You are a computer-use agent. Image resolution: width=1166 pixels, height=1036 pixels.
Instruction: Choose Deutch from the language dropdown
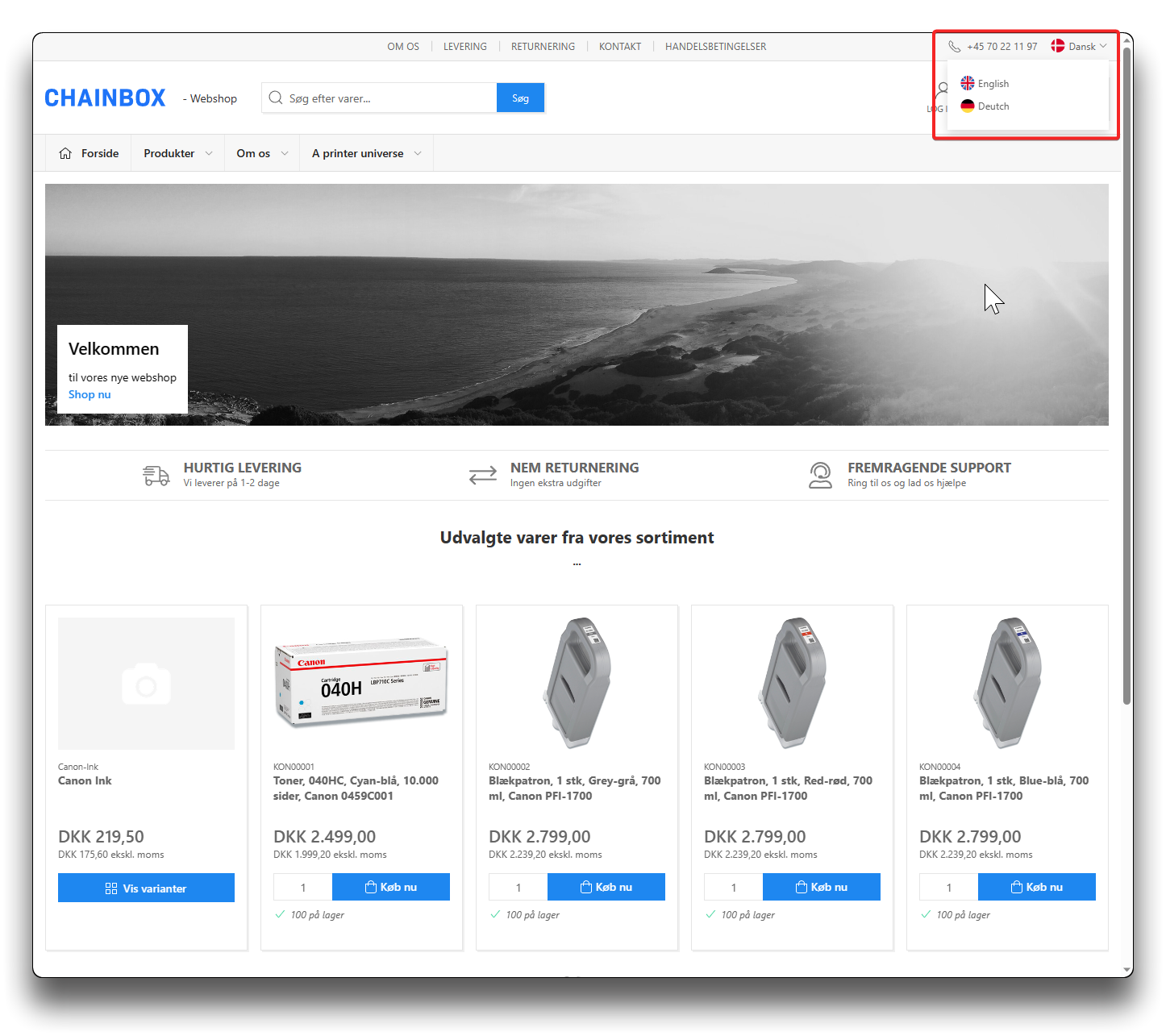[x=993, y=106]
